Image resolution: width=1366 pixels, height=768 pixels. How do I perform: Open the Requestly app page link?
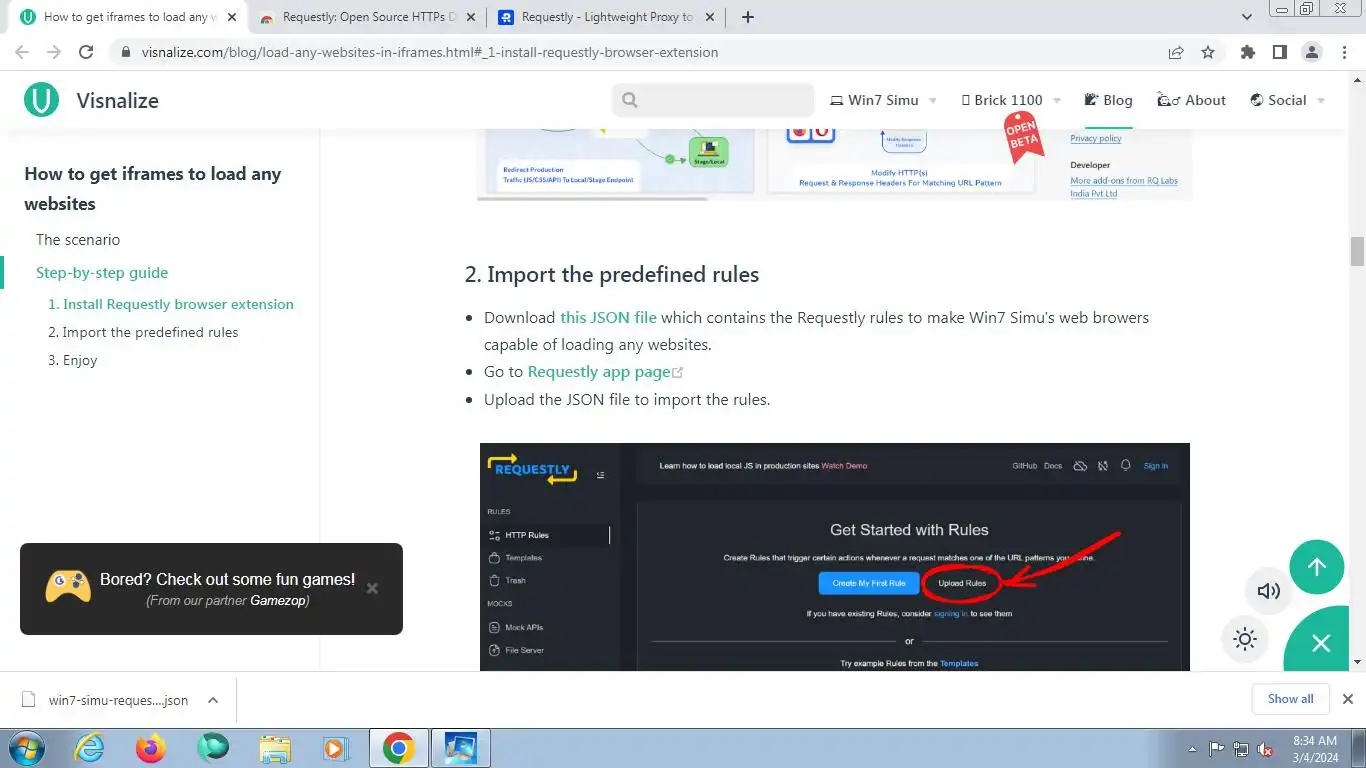pyautogui.click(x=599, y=372)
